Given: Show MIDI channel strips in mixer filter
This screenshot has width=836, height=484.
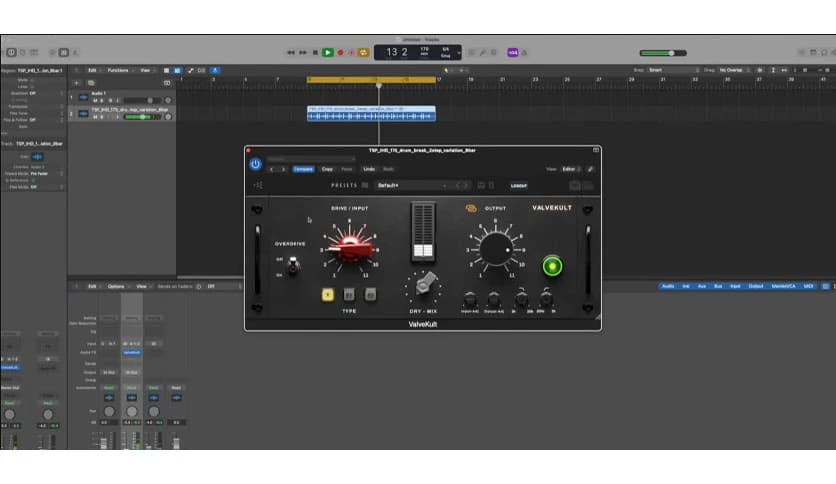Looking at the screenshot, I should [x=808, y=286].
